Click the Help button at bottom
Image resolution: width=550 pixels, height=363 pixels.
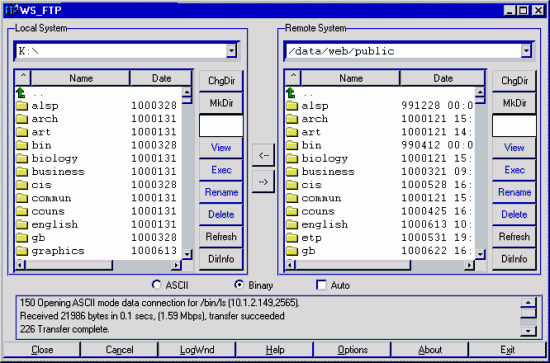pyautogui.click(x=274, y=350)
